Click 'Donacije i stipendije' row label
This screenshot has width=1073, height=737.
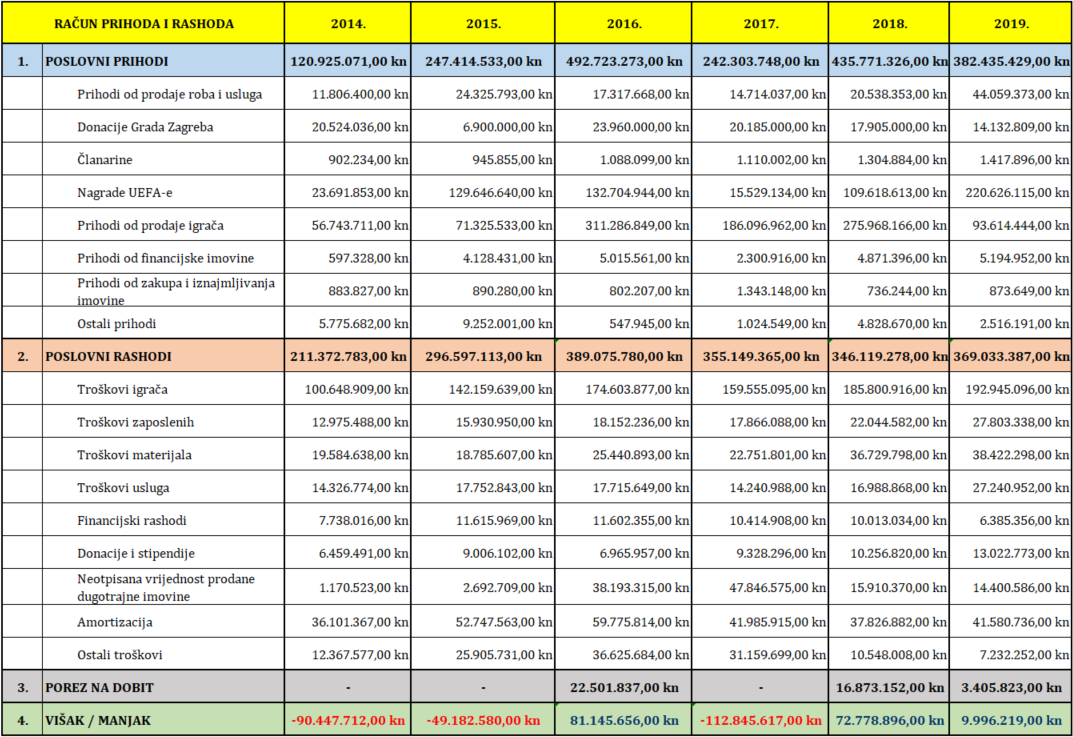136,554
